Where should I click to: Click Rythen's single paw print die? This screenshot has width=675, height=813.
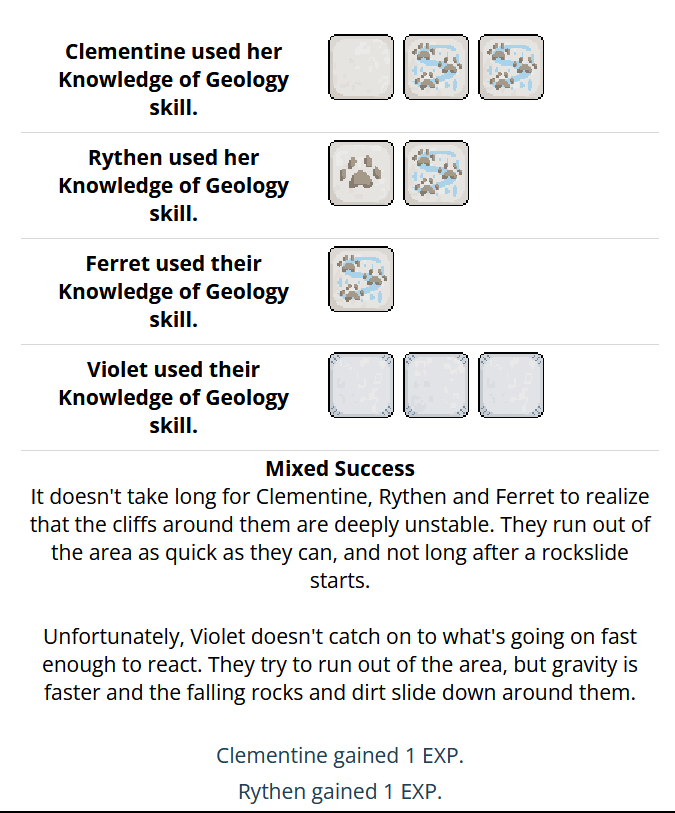tap(361, 173)
